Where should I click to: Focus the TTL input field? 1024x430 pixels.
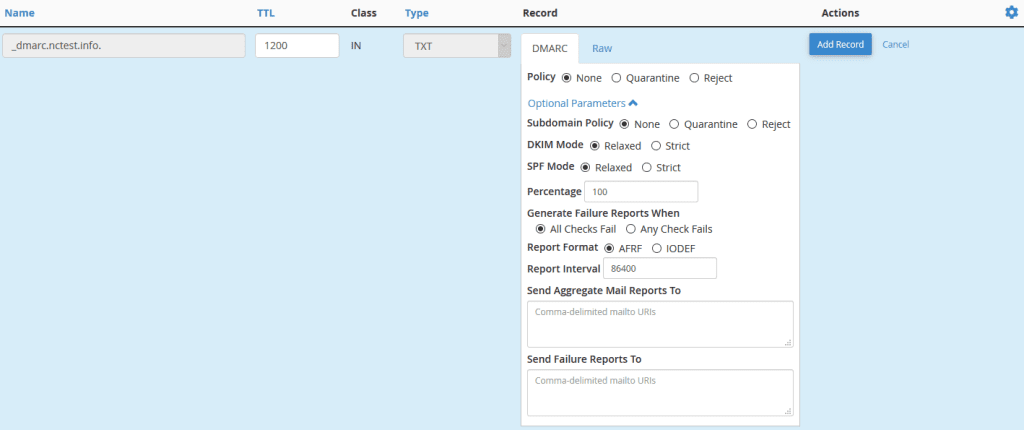pos(297,46)
